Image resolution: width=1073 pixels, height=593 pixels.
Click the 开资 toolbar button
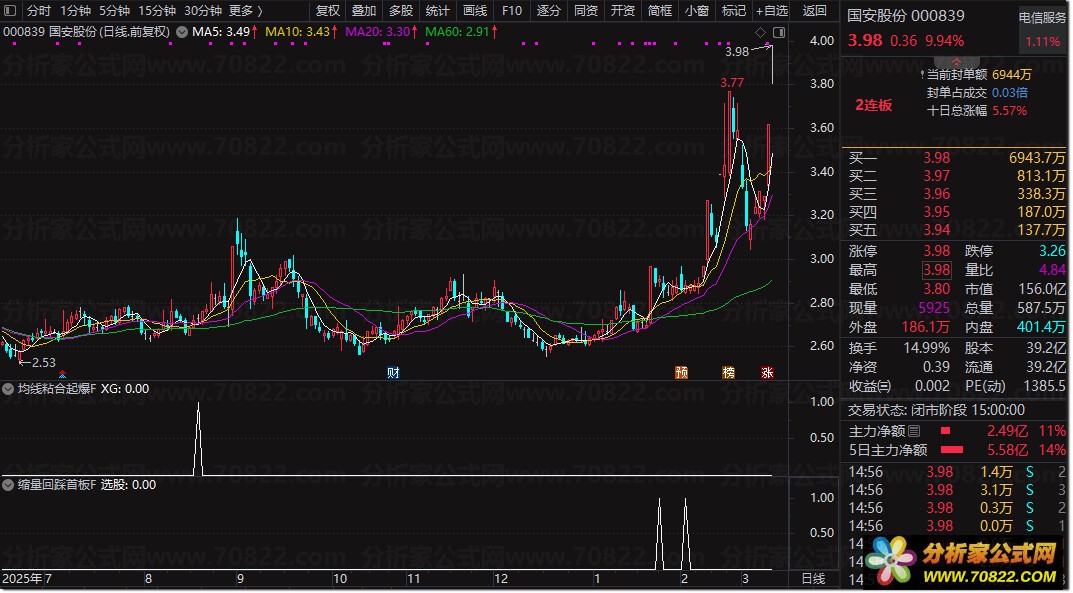click(623, 11)
